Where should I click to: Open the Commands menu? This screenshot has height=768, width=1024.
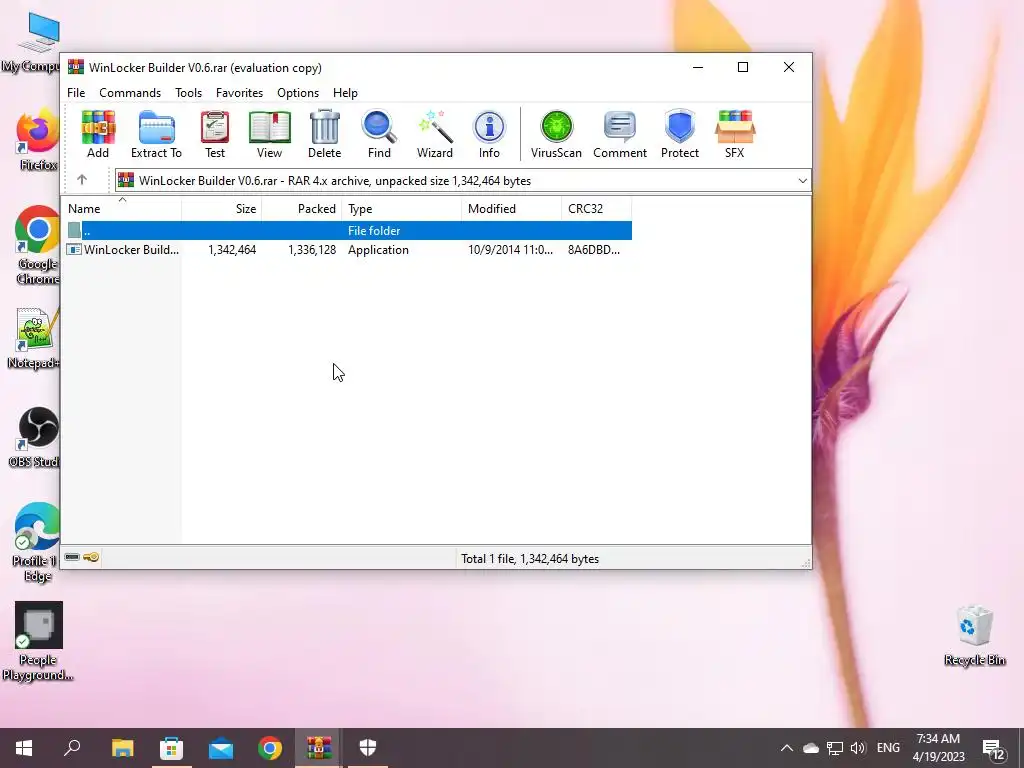pyautogui.click(x=130, y=93)
